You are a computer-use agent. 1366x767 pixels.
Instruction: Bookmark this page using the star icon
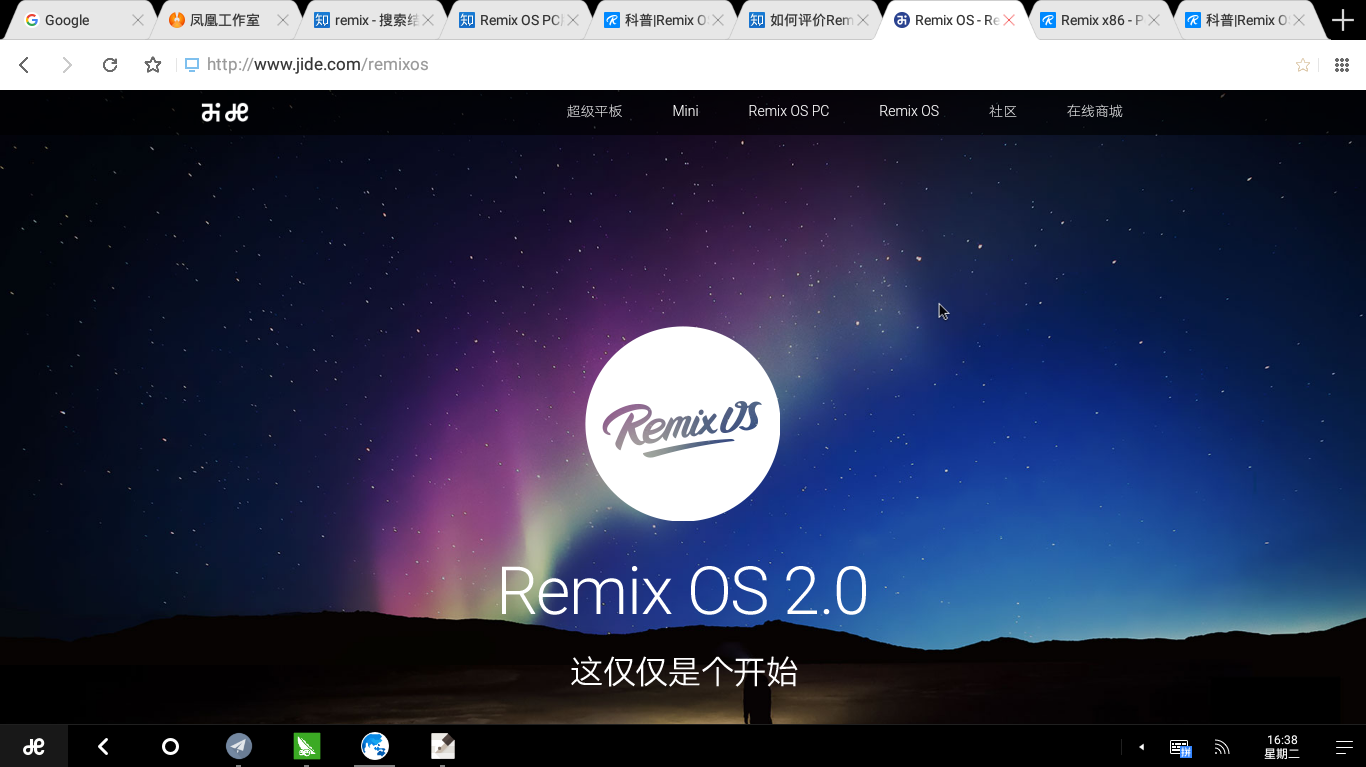point(1302,64)
